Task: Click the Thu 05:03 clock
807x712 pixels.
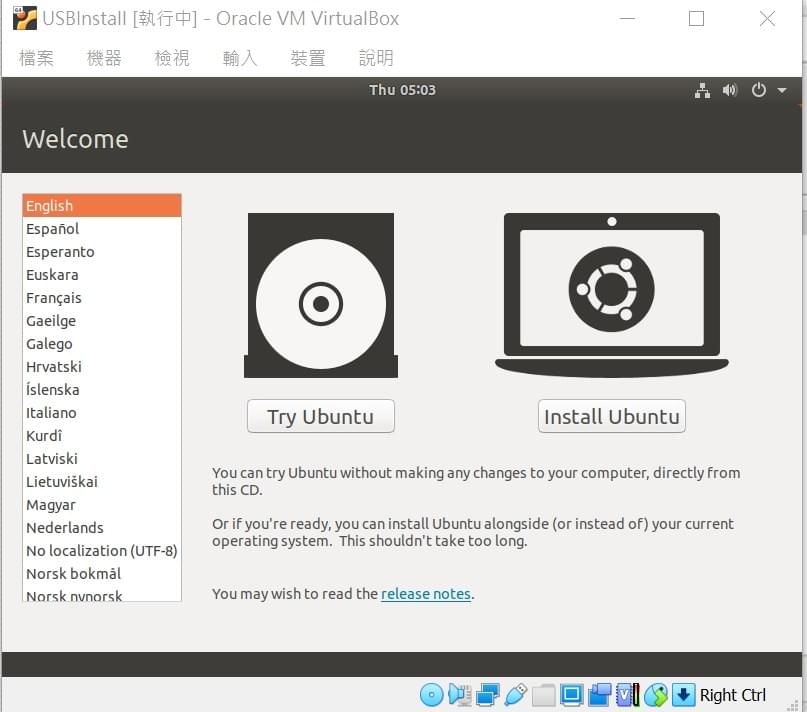Action: (x=402, y=90)
